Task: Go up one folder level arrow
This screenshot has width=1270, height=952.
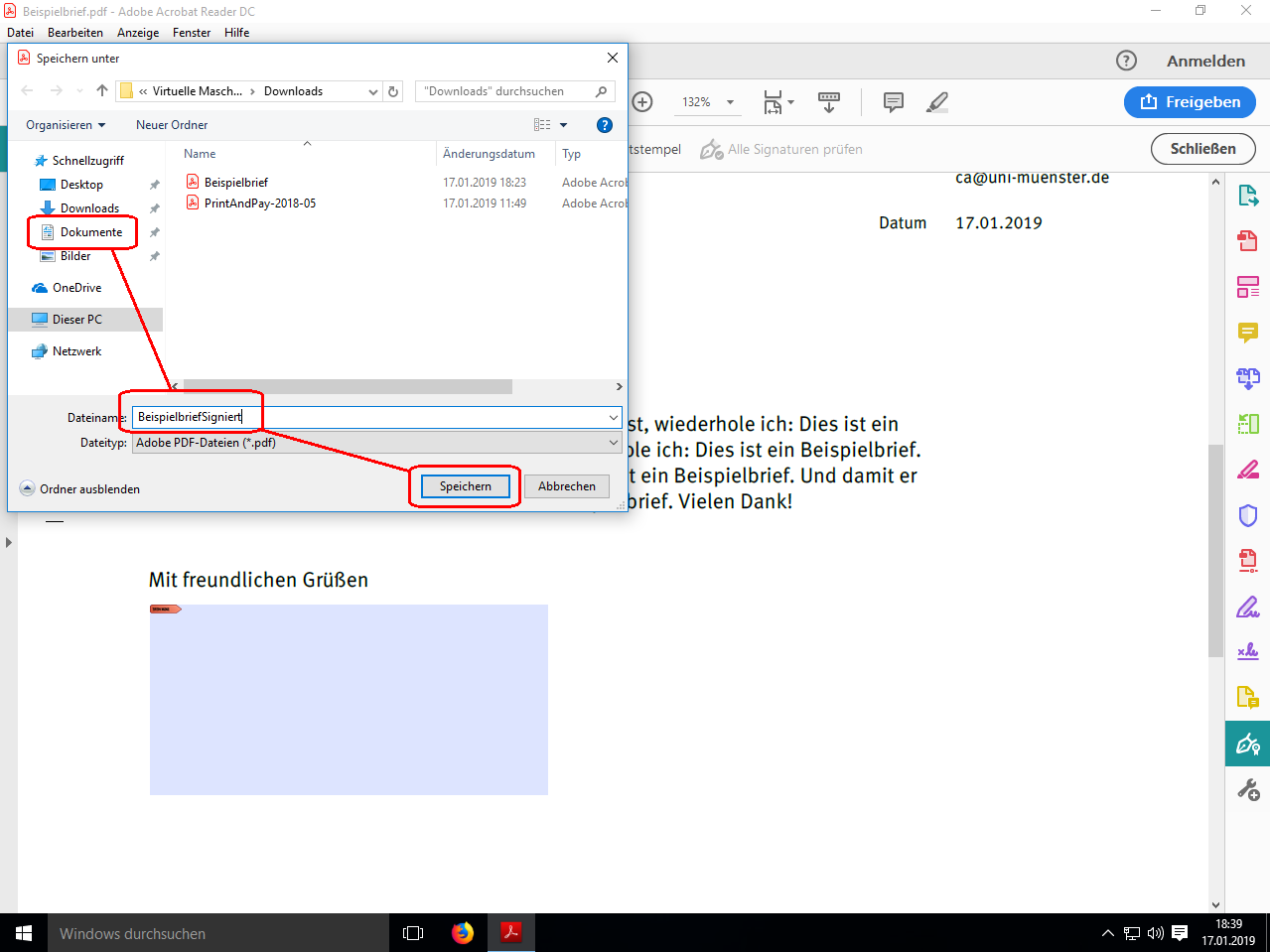Action: (102, 91)
